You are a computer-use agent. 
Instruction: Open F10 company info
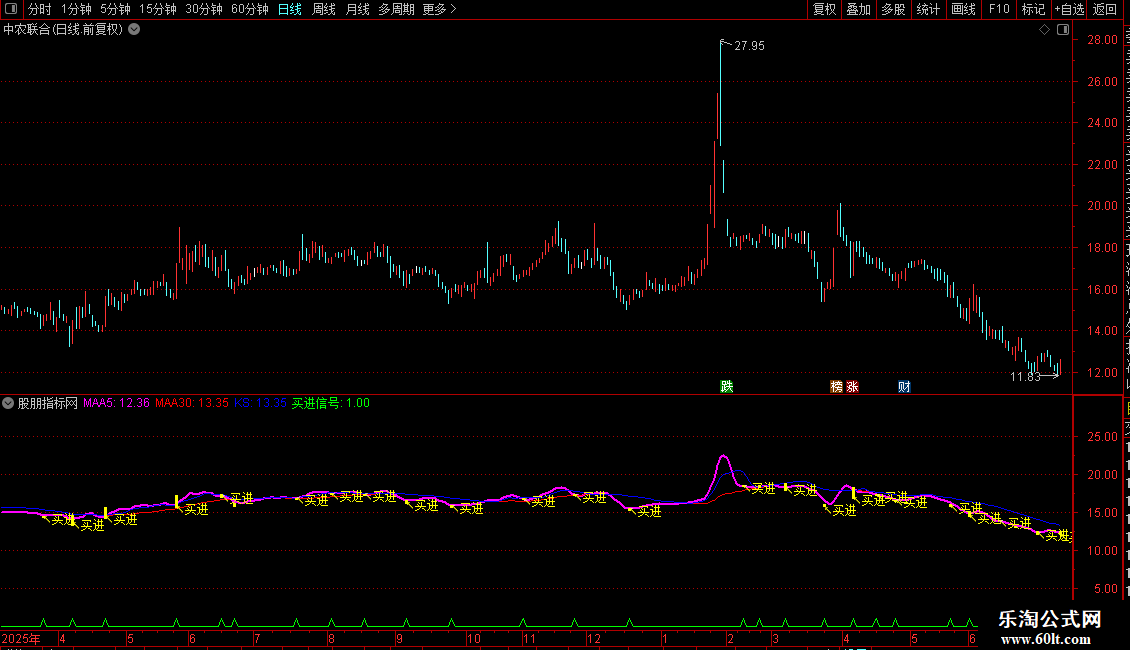(x=999, y=9)
